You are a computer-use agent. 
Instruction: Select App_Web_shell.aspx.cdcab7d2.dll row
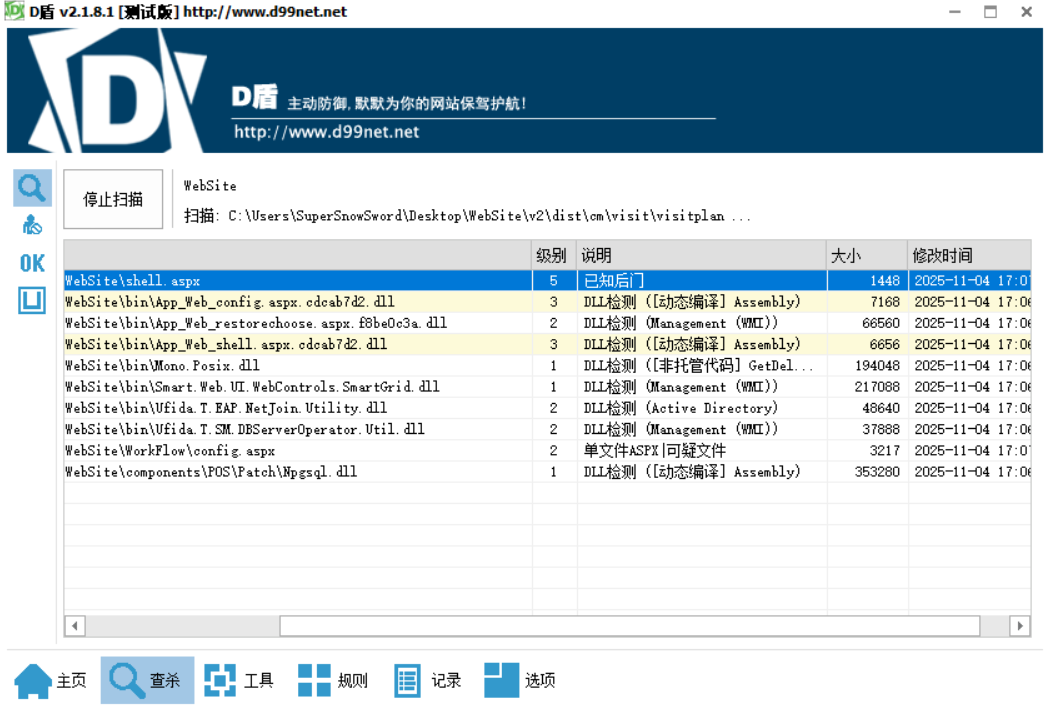click(x=547, y=344)
